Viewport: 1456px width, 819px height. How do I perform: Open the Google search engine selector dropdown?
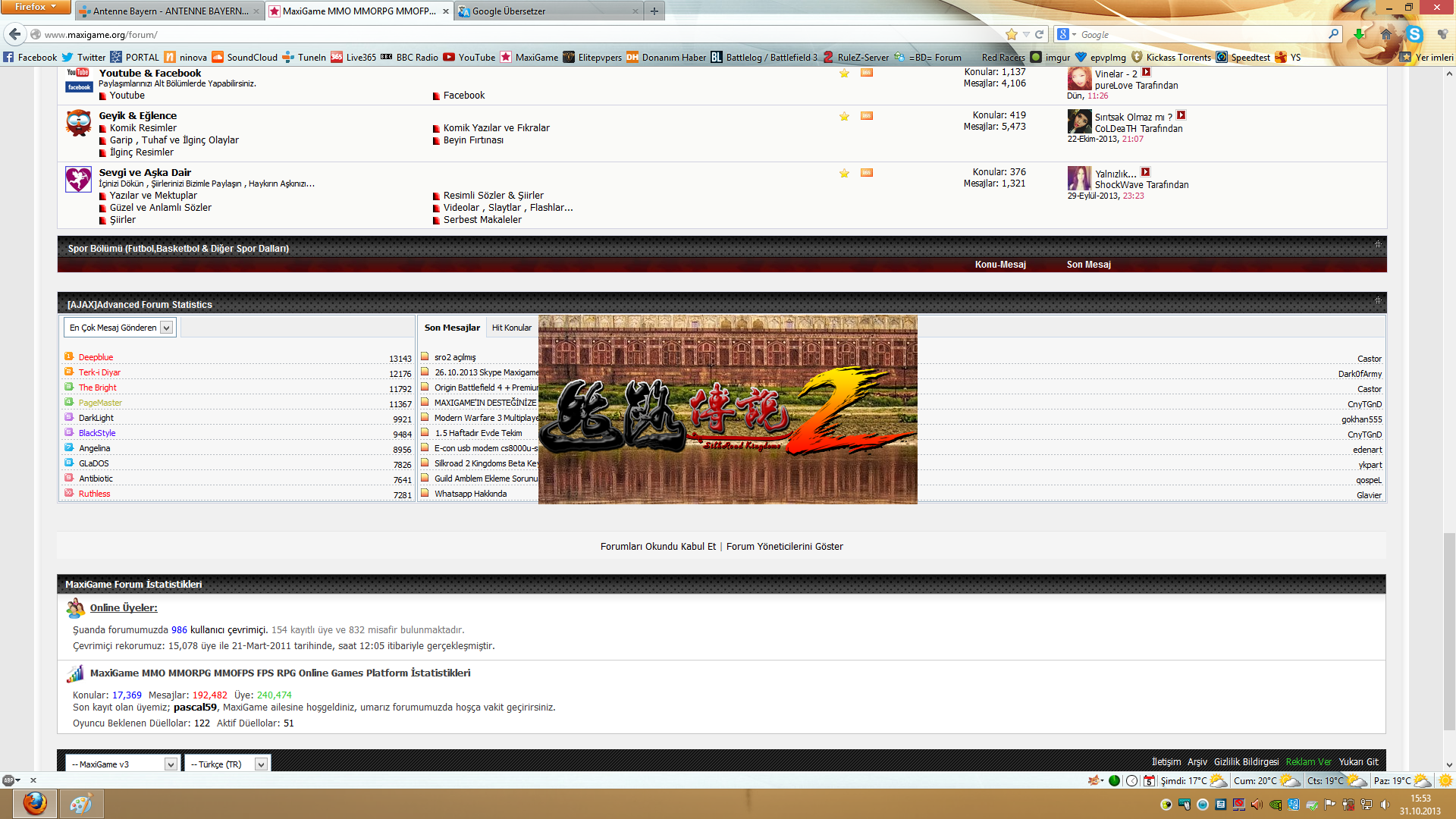[x=1066, y=34]
